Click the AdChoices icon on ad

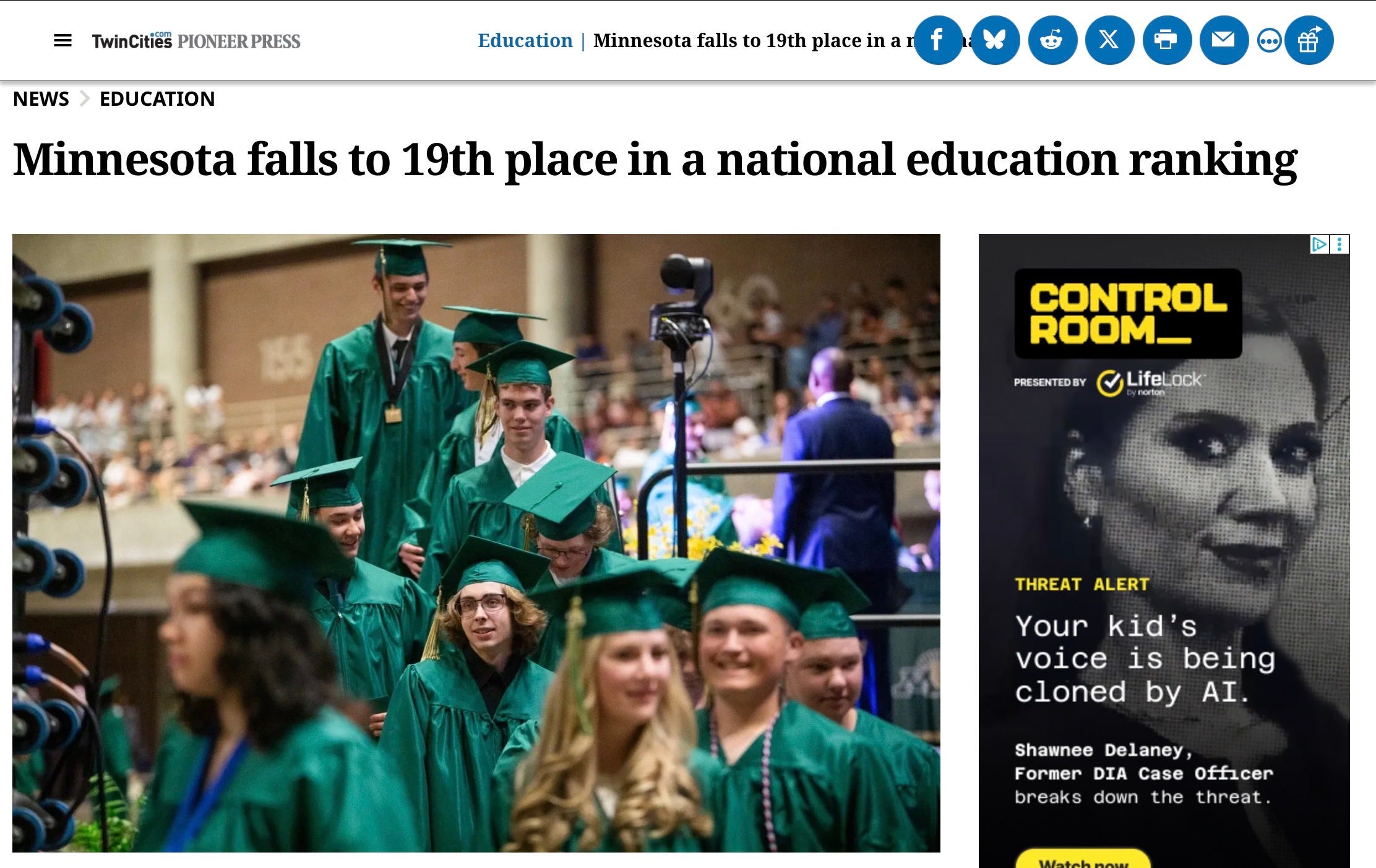click(x=1319, y=244)
